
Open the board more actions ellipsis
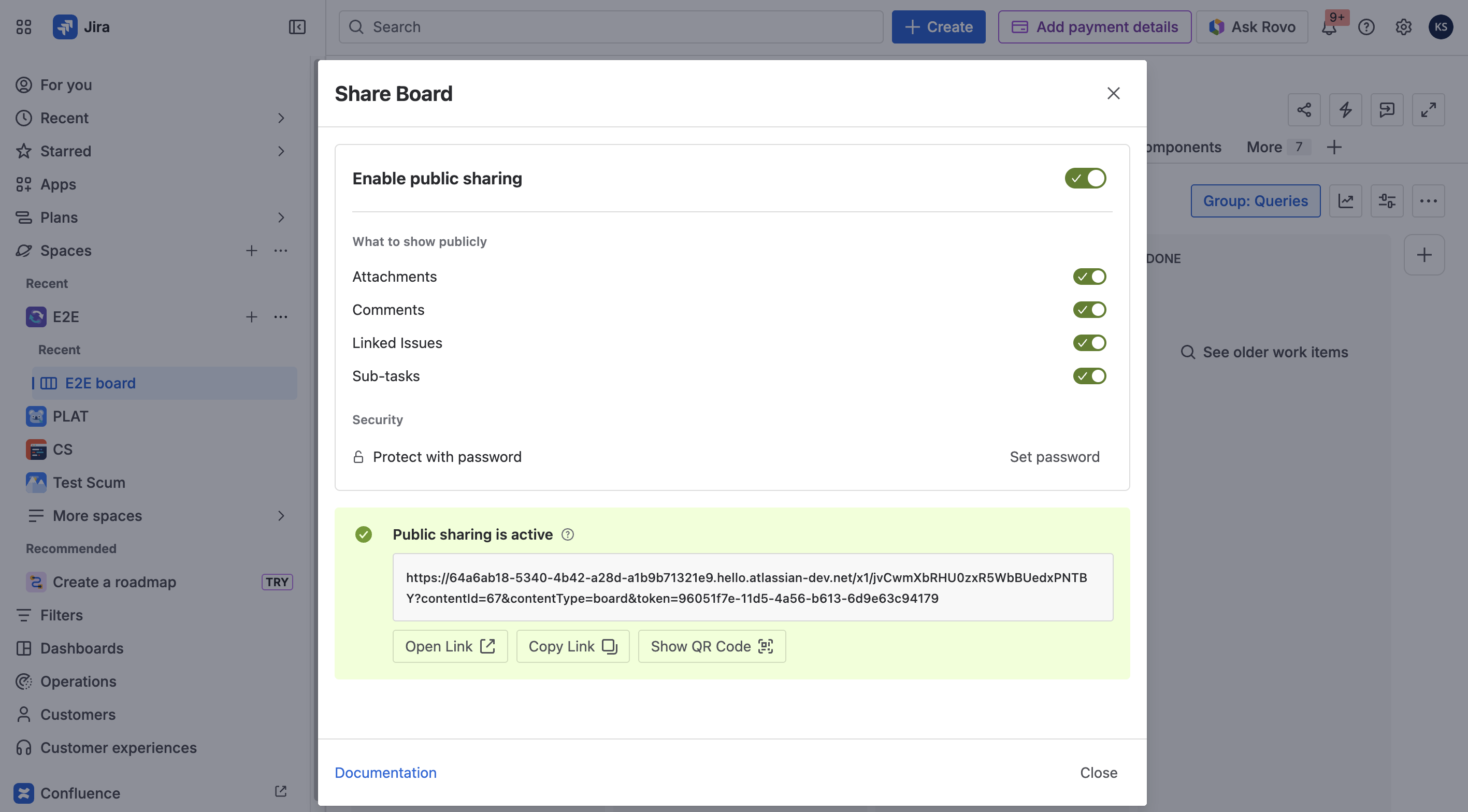1428,200
